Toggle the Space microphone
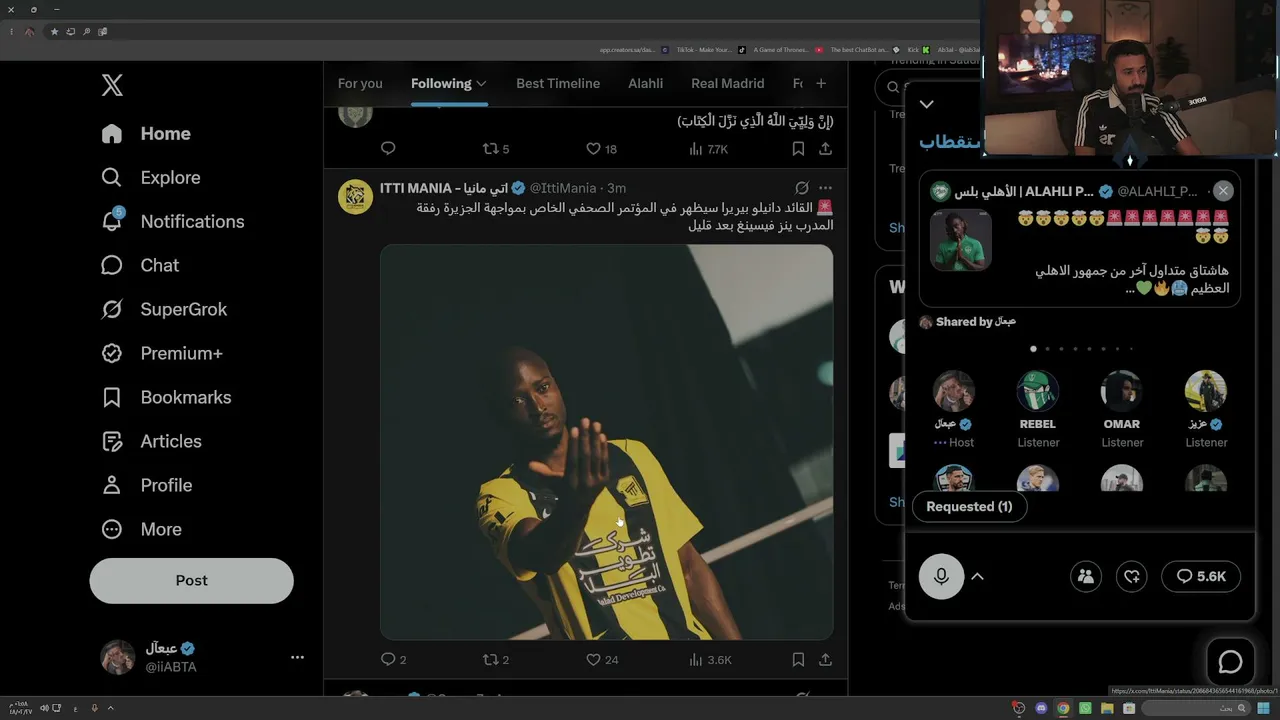The height and width of the screenshot is (720, 1280). (x=941, y=576)
